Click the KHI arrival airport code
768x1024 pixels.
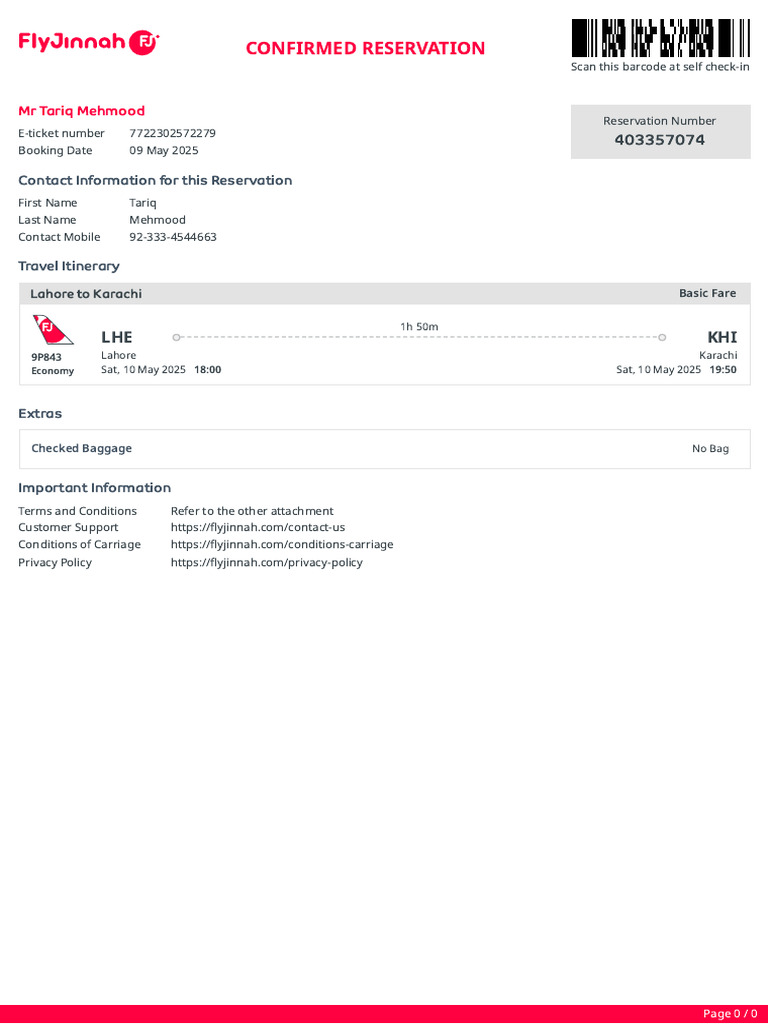point(722,337)
